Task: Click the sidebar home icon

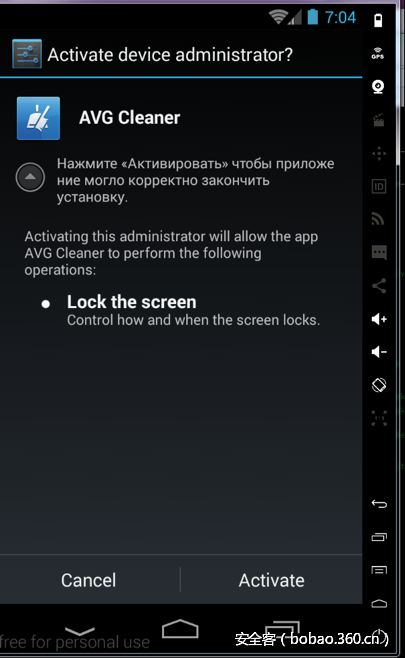Action: click(379, 603)
